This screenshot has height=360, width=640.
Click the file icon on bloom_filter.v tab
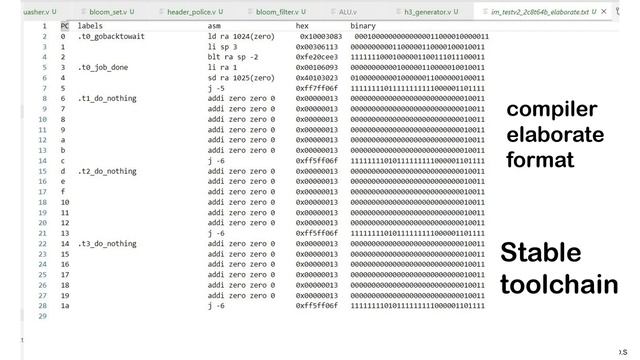tap(250, 12)
